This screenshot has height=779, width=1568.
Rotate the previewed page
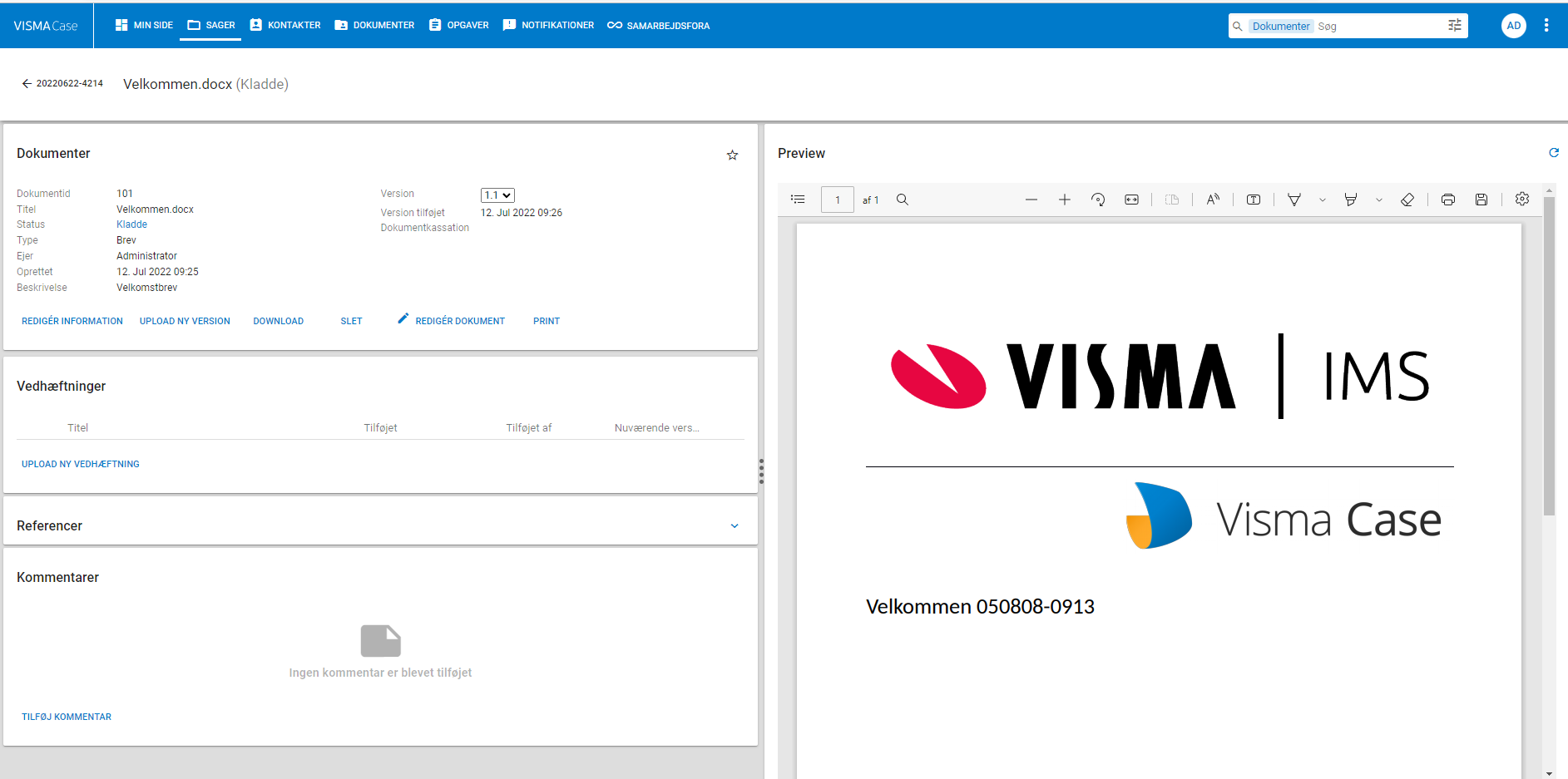1098,200
